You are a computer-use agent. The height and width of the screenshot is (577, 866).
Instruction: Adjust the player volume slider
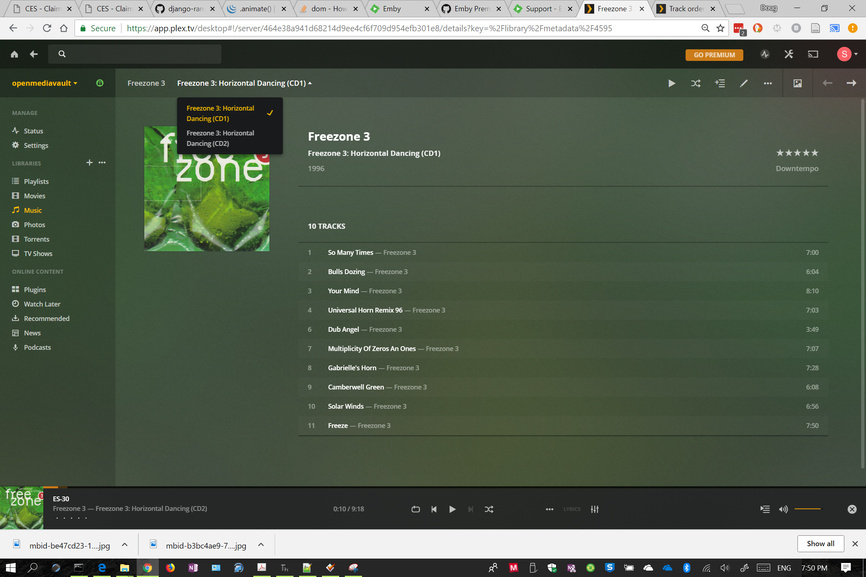pyautogui.click(x=807, y=509)
